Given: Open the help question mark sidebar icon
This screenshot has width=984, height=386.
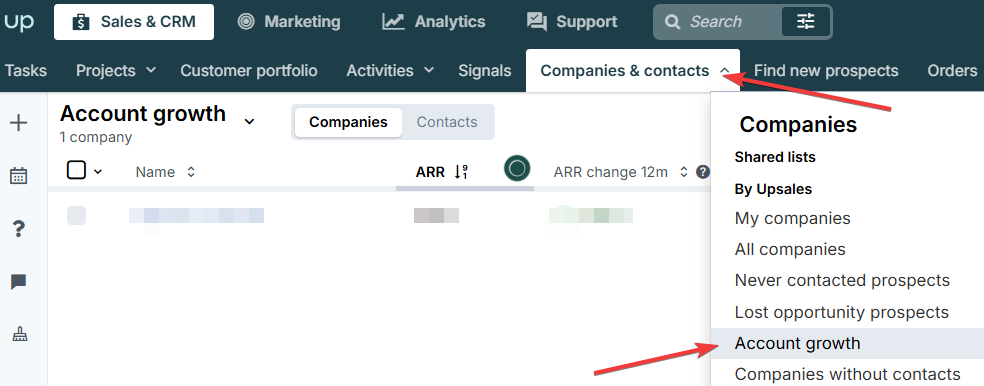Looking at the screenshot, I should tap(19, 229).
